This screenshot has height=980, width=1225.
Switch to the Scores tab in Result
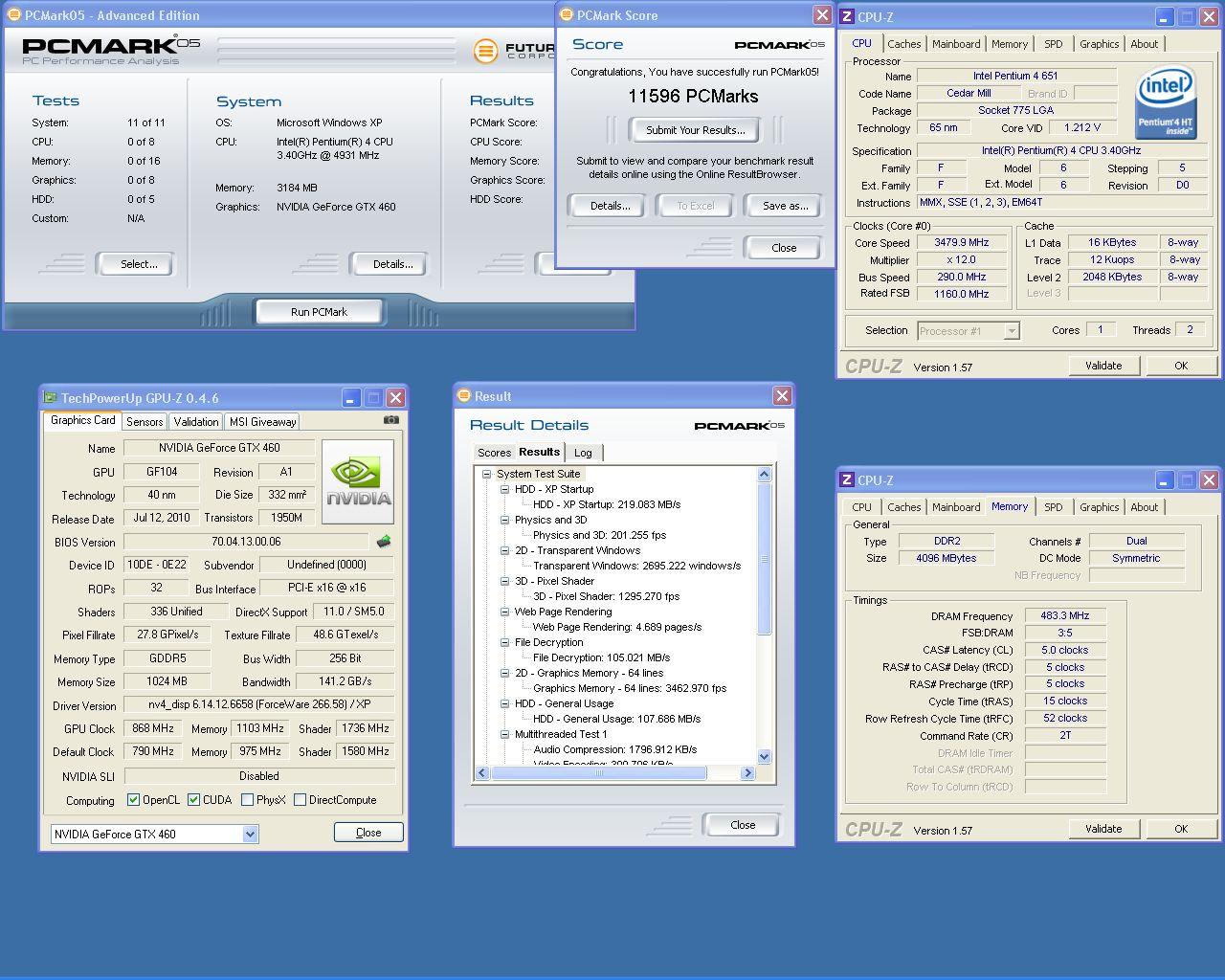point(494,453)
